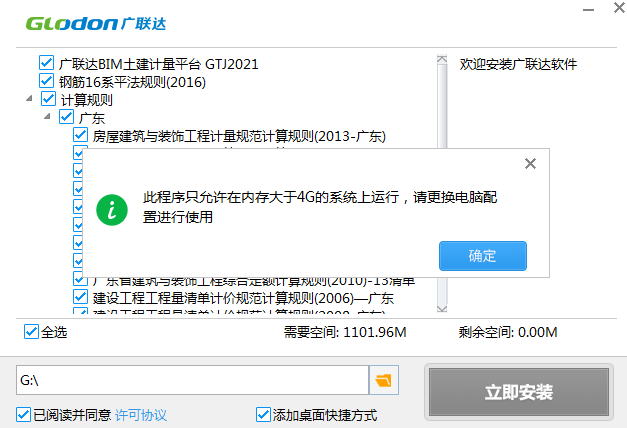627x428 pixels.
Task: Click the install path field showing G:\
Action: pyautogui.click(x=192, y=380)
